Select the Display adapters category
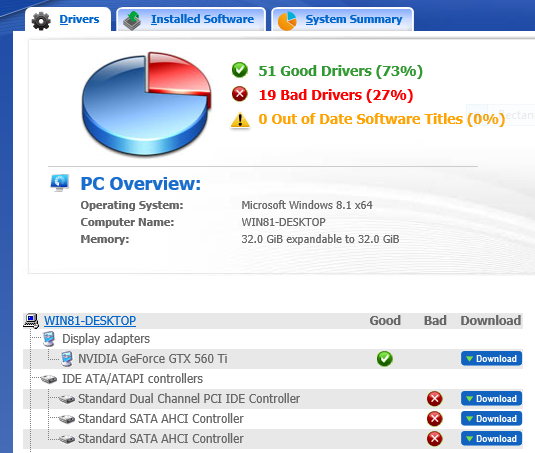This screenshot has height=453, width=535. pos(106,339)
